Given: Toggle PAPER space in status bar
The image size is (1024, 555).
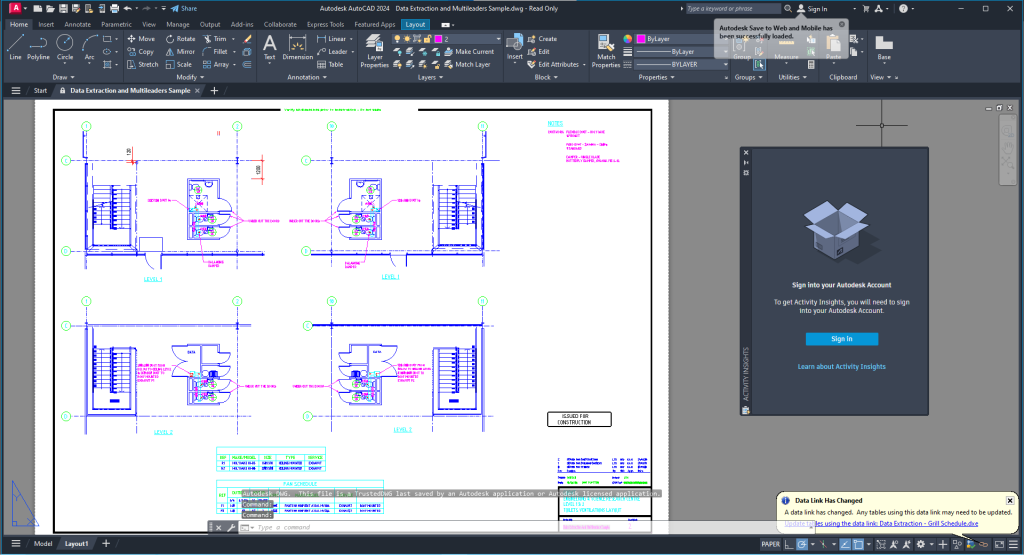Looking at the screenshot, I should click(x=770, y=544).
